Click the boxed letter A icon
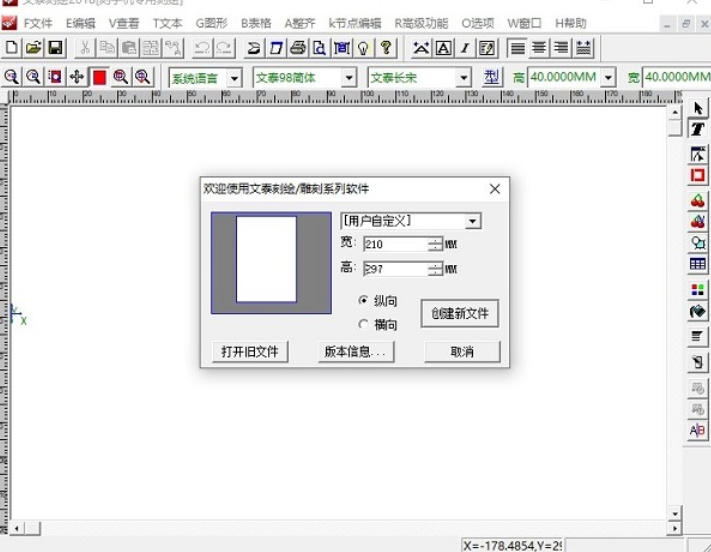This screenshot has height=552, width=711. [x=443, y=48]
